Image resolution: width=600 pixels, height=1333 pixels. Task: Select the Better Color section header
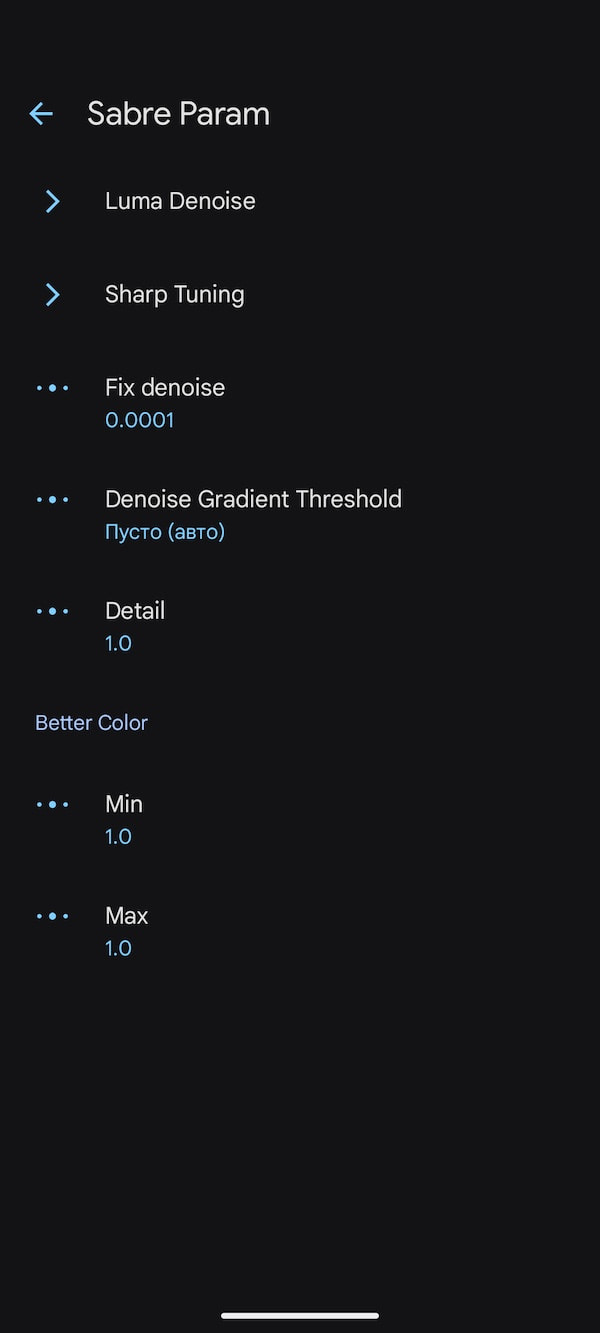click(91, 722)
